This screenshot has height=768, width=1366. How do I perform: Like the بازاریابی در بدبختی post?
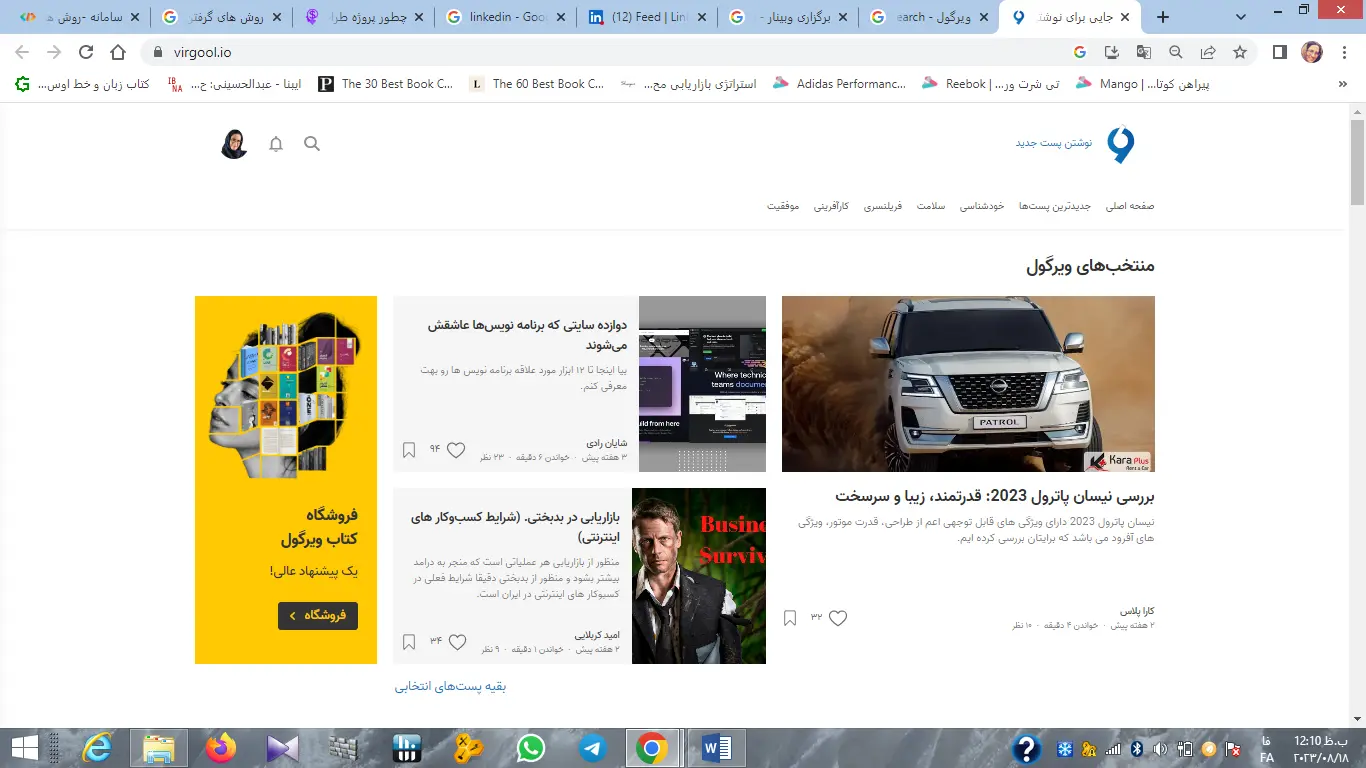tap(457, 642)
